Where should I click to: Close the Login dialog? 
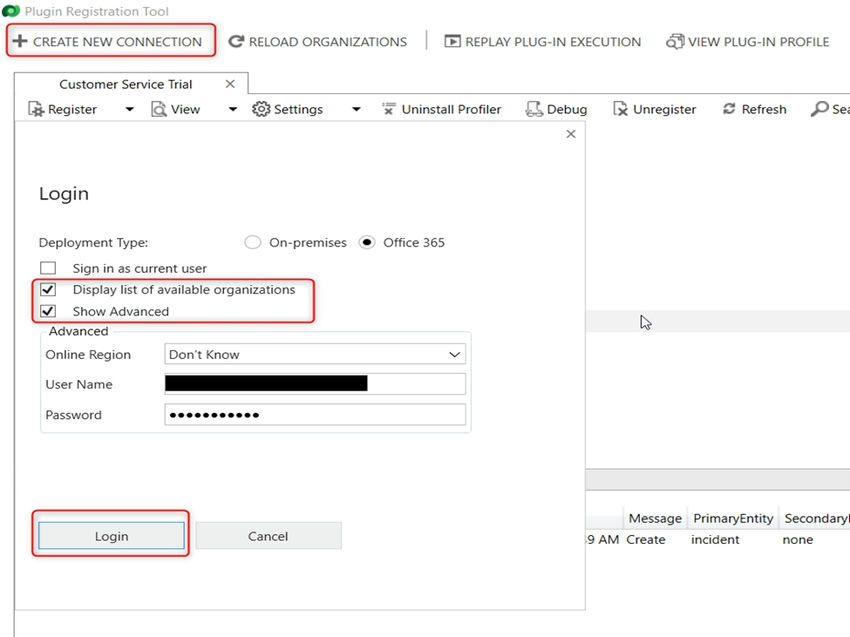coord(571,134)
